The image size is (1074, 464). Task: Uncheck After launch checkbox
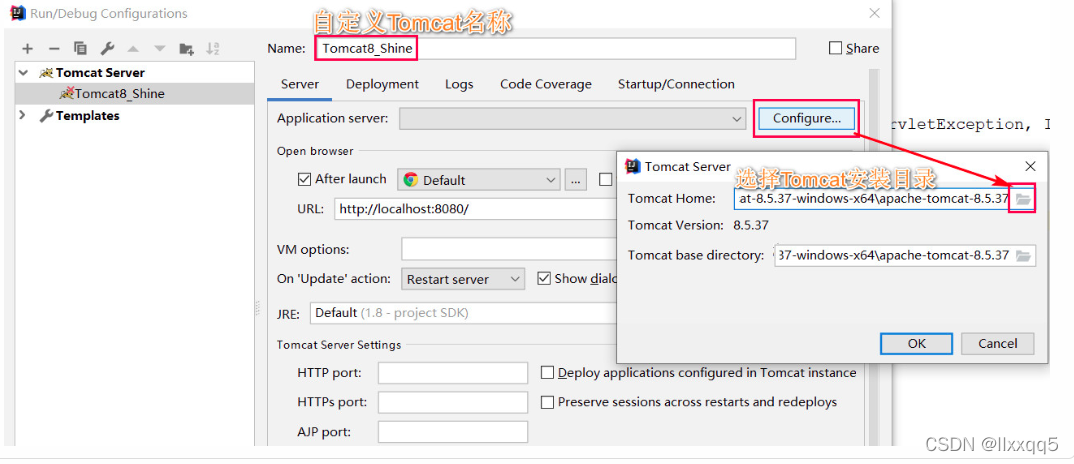pyautogui.click(x=304, y=180)
